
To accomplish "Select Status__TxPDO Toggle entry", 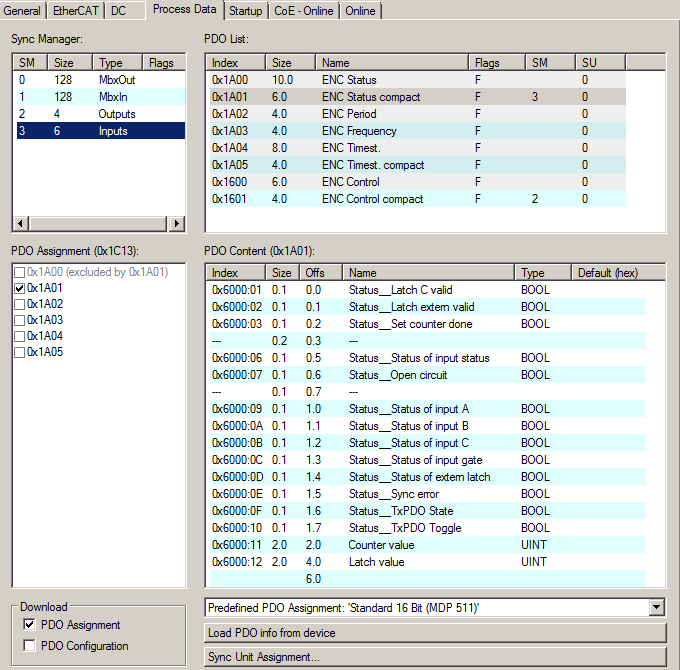I will pyautogui.click(x=428, y=528).
